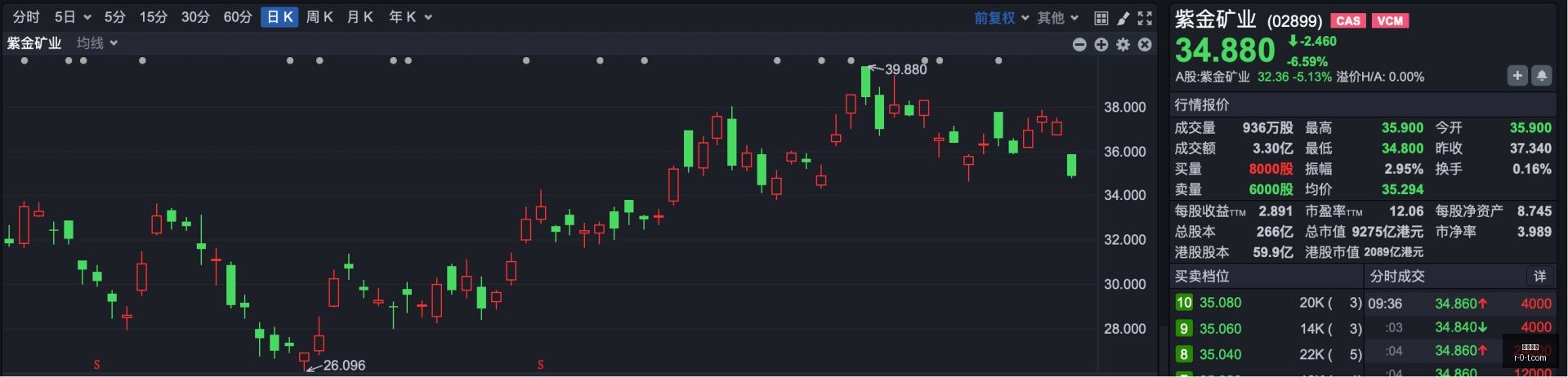Expand chart to fullscreen
Screen dimensions: 1568x377
tap(1145, 18)
